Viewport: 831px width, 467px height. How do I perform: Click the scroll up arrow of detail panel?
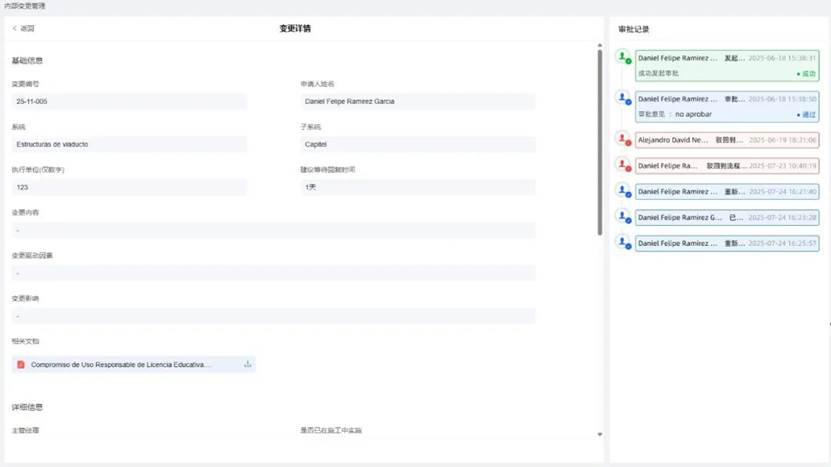pyautogui.click(x=600, y=46)
